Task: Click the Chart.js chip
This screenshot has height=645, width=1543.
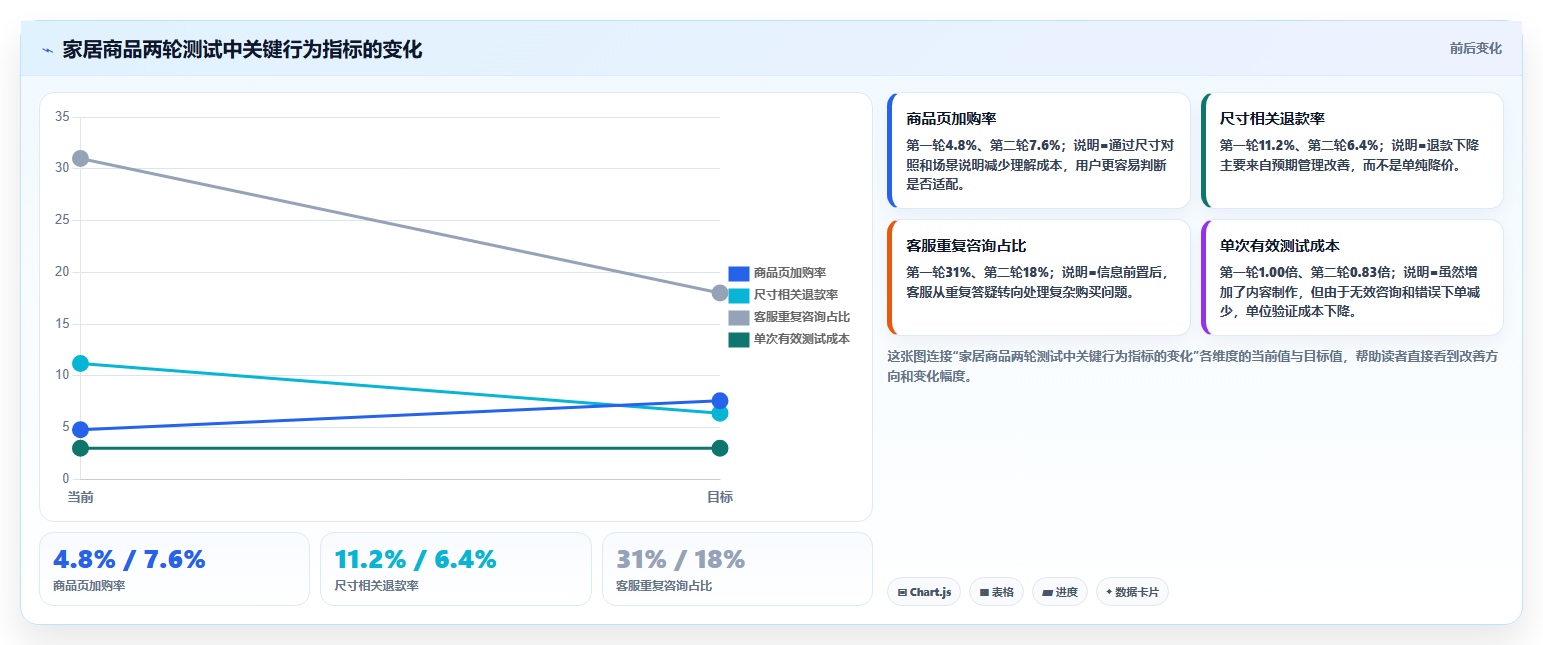Action: click(x=924, y=592)
